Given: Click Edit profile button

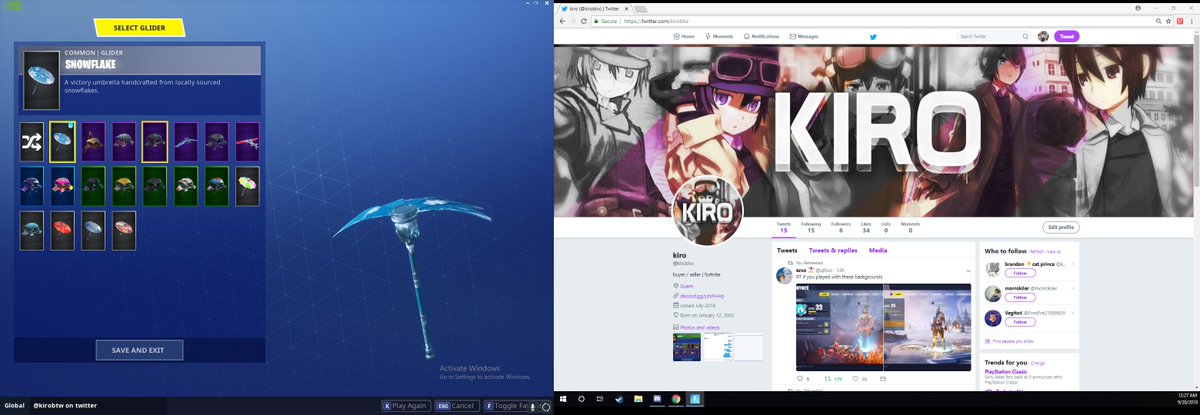Looking at the screenshot, I should pos(1061,227).
